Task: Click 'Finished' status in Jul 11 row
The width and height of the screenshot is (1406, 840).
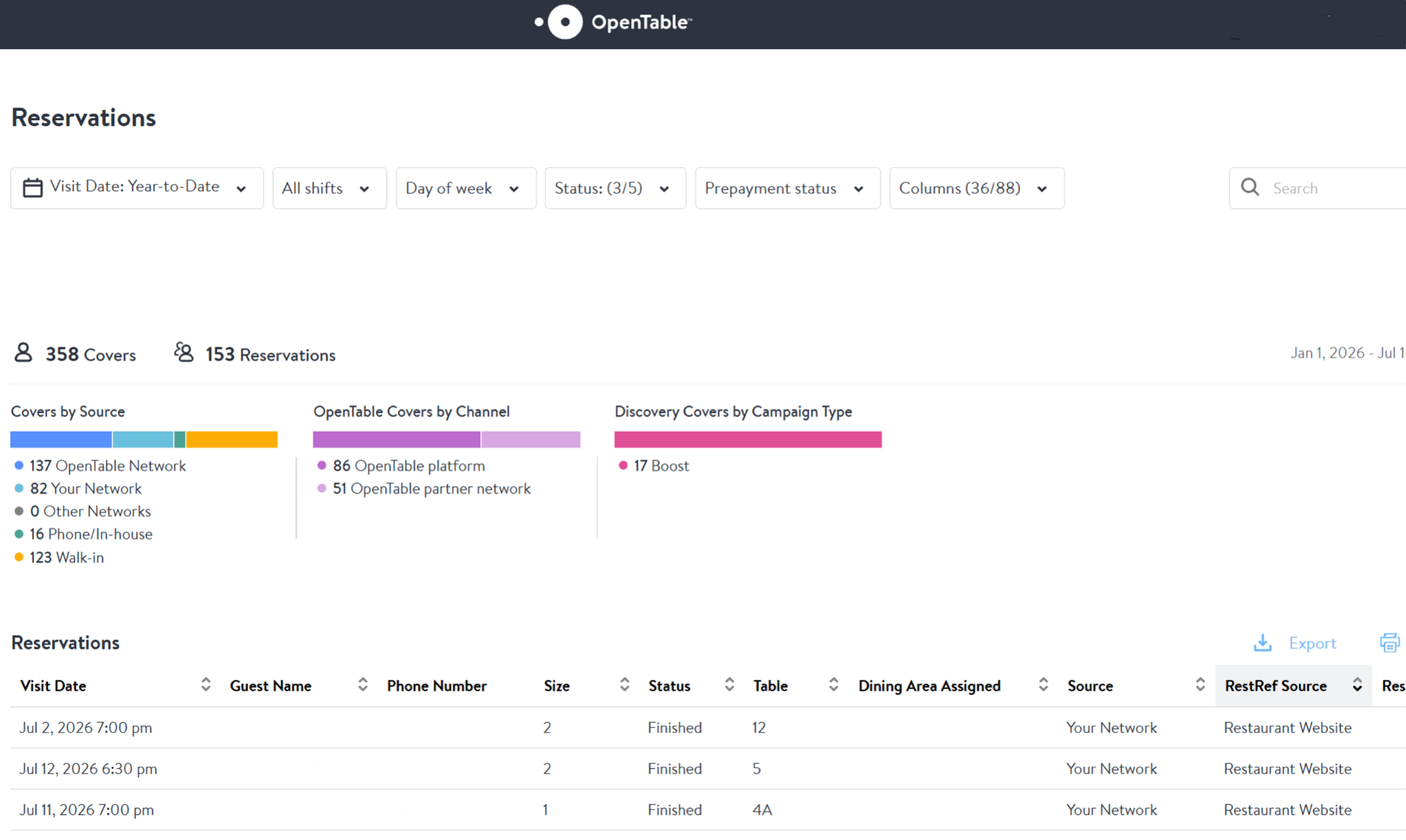Action: [x=675, y=810]
